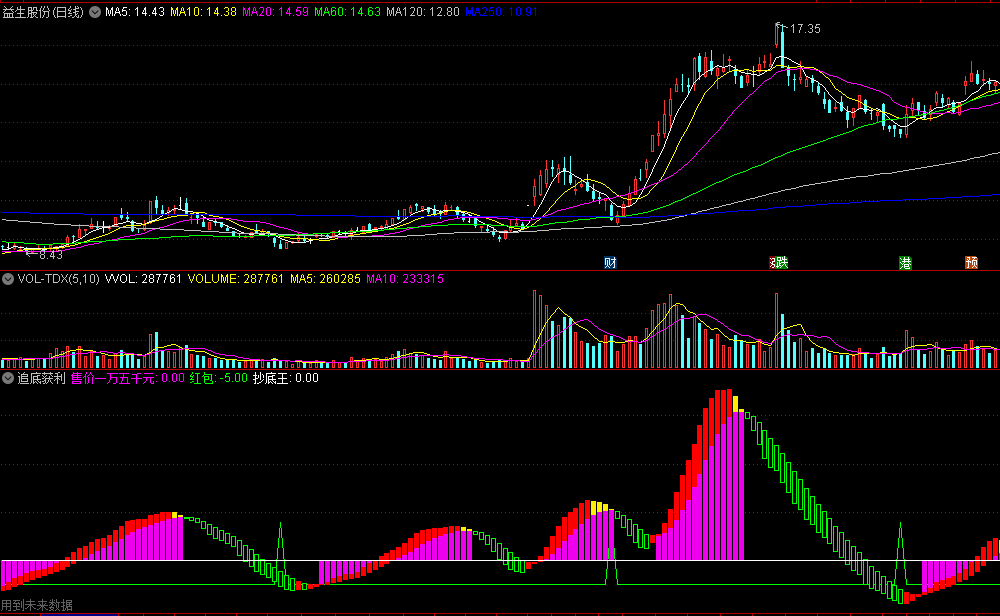Click the 用到未来数据 notice text
This screenshot has width=1000, height=616.
pyautogui.click(x=37, y=605)
